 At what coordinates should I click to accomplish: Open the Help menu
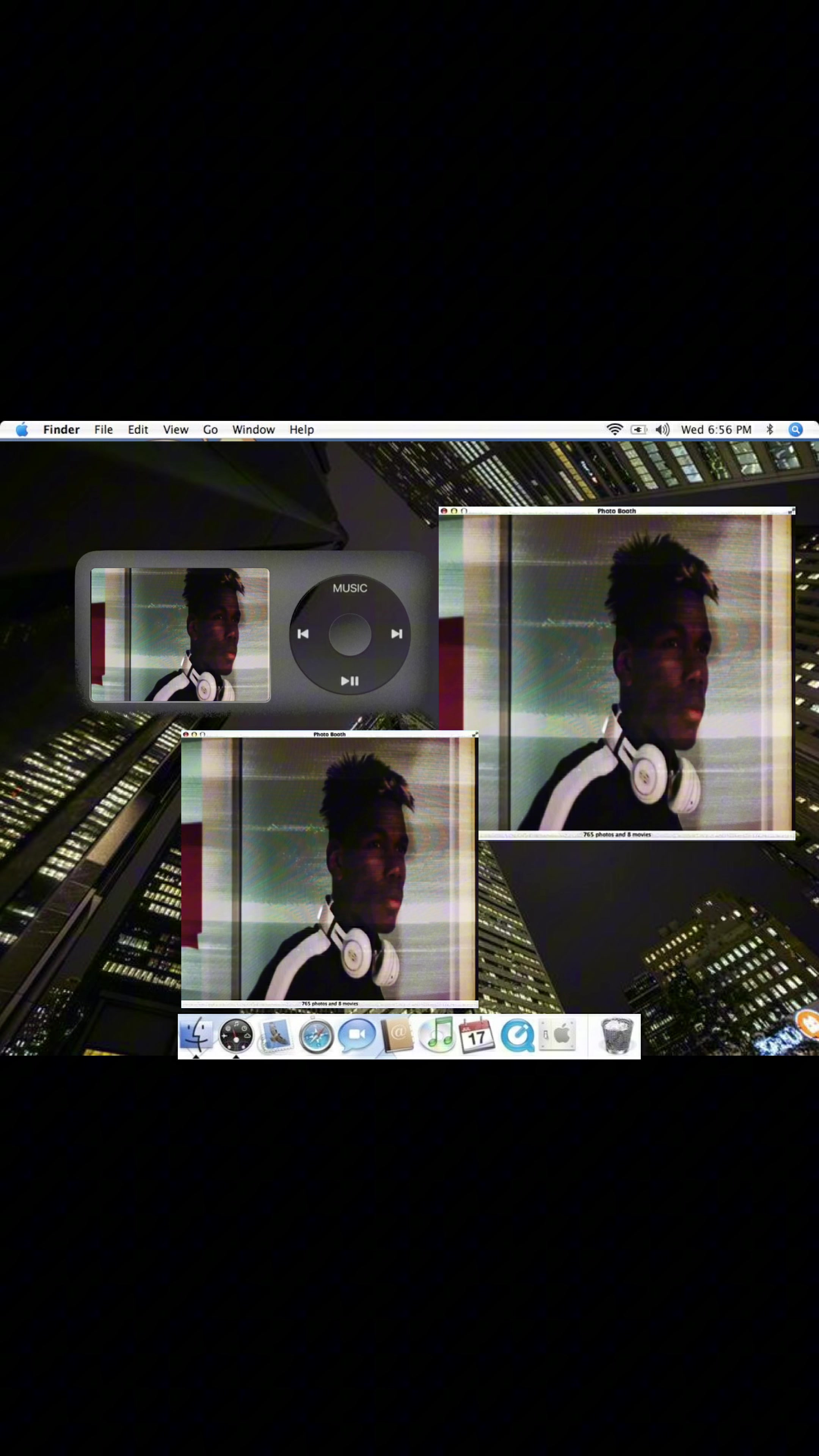[301, 430]
